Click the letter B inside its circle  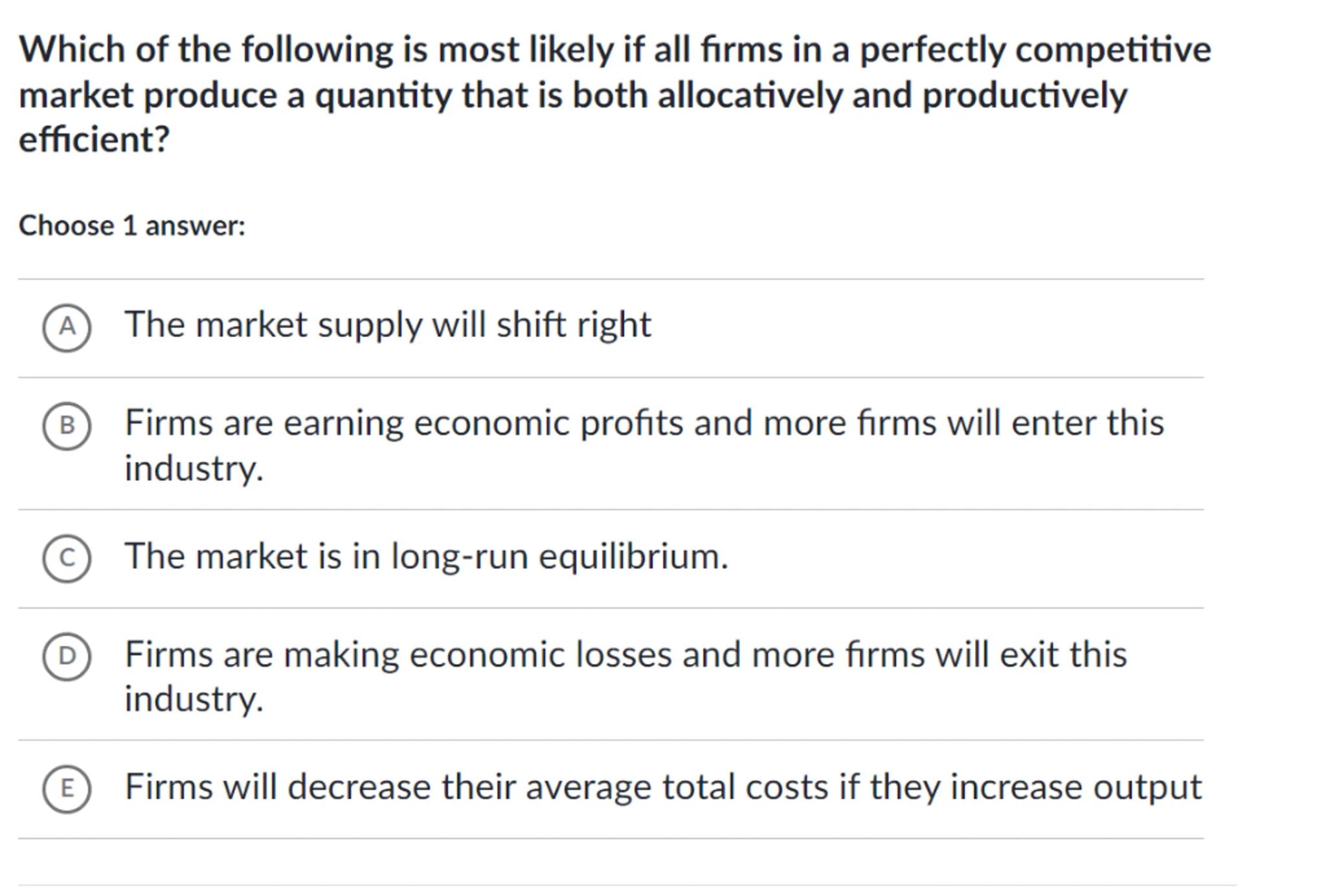(67, 426)
